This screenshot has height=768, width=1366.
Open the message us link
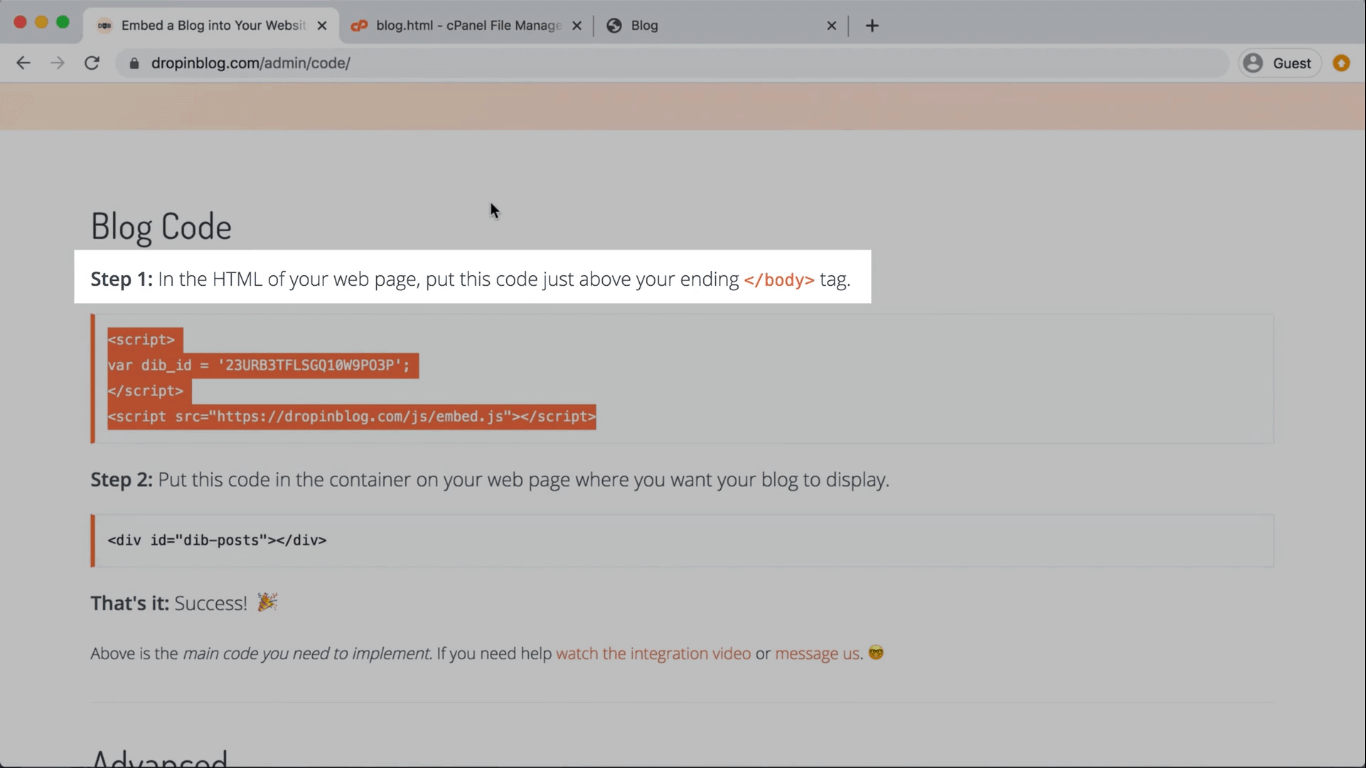pyautogui.click(x=817, y=653)
